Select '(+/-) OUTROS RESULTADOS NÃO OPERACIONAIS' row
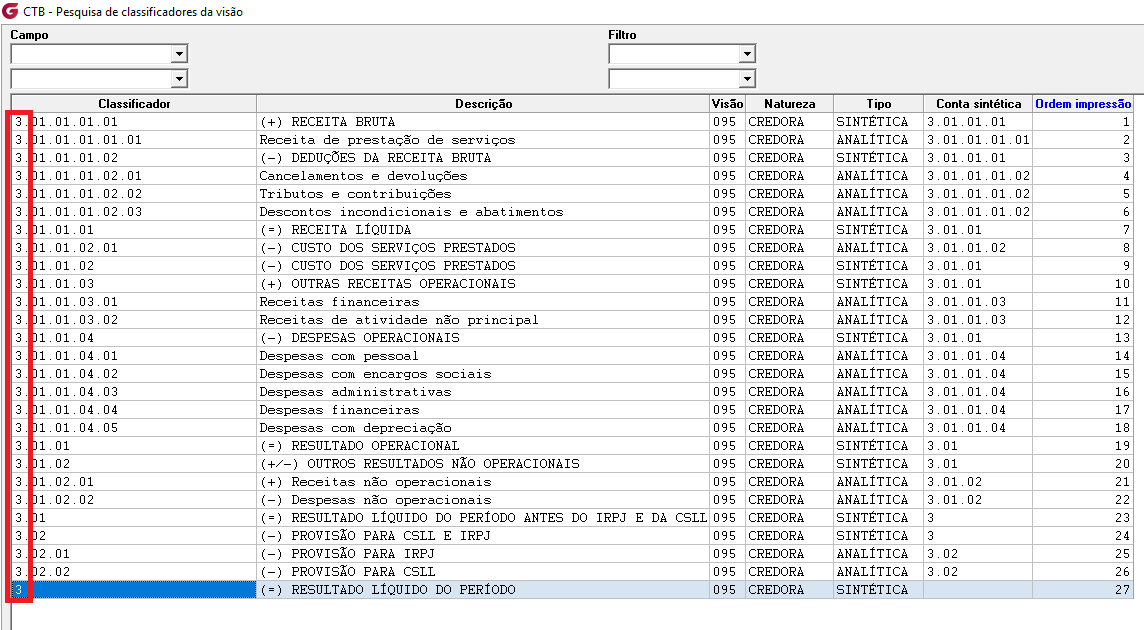This screenshot has width=1144, height=630. (x=572, y=464)
